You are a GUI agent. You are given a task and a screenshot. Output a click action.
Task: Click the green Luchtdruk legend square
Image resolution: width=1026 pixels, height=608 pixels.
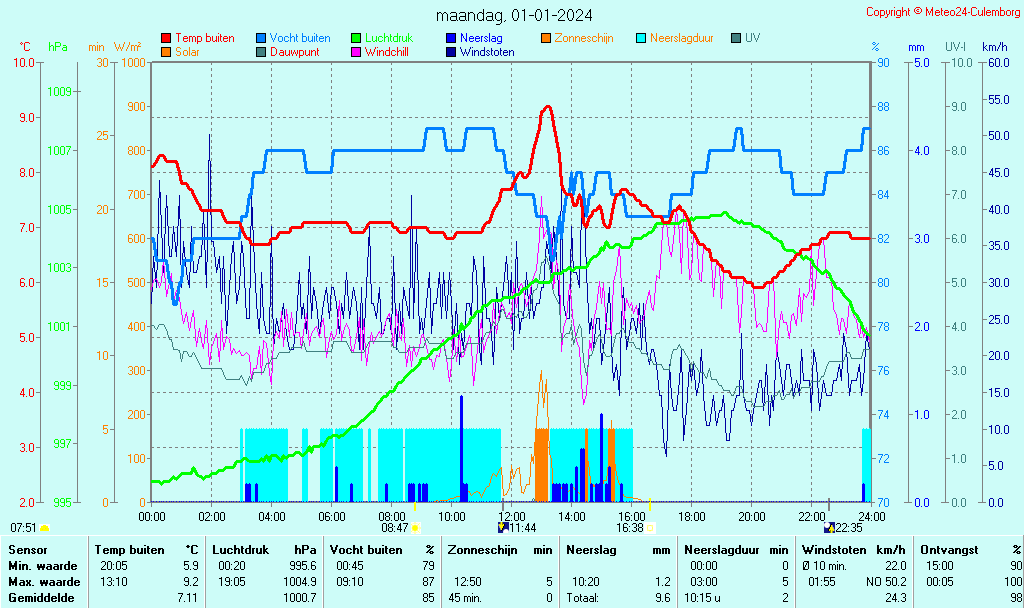click(356, 38)
